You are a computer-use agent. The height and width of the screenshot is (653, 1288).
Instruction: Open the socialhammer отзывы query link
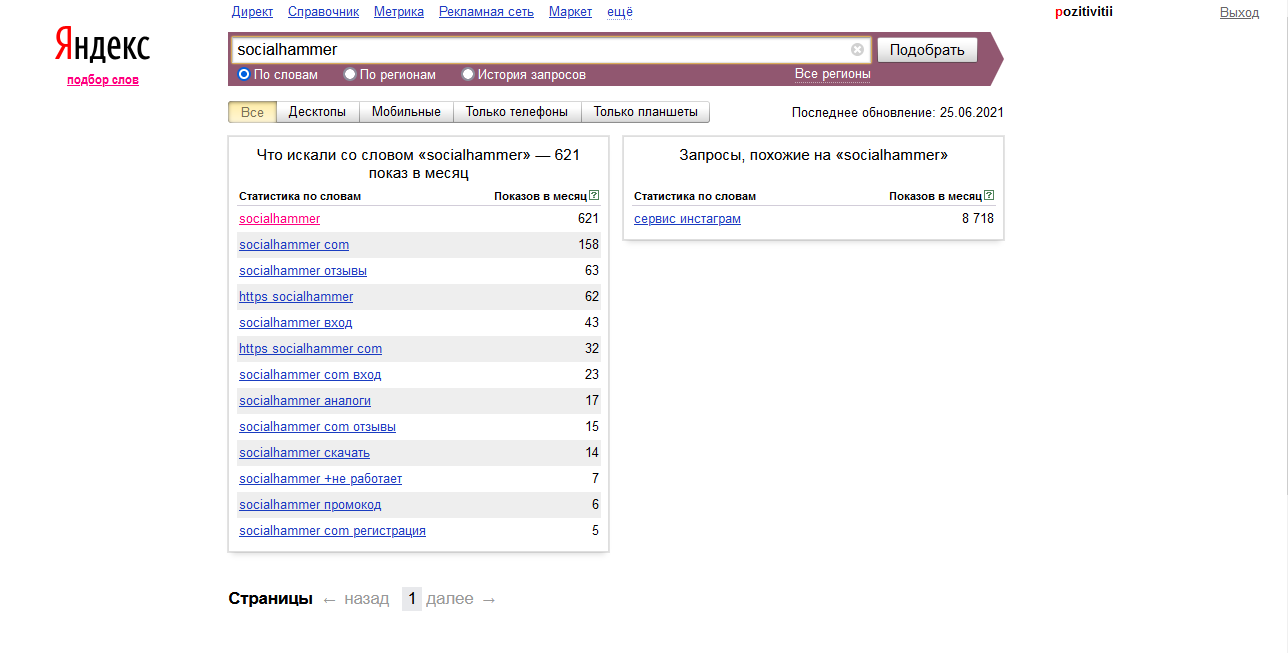tap(303, 271)
